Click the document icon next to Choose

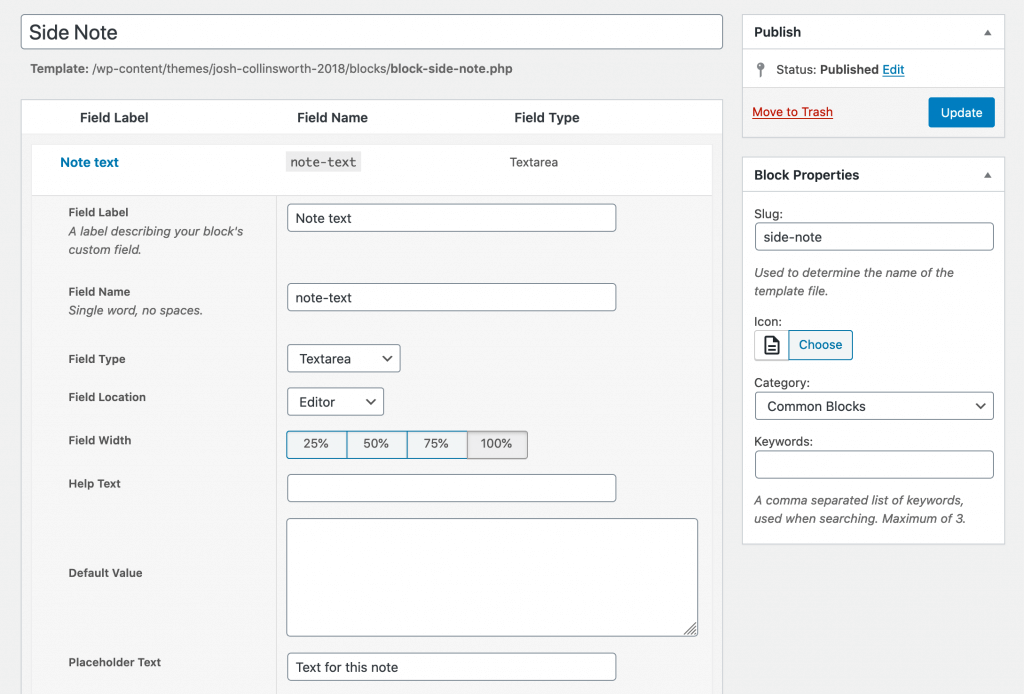(771, 345)
